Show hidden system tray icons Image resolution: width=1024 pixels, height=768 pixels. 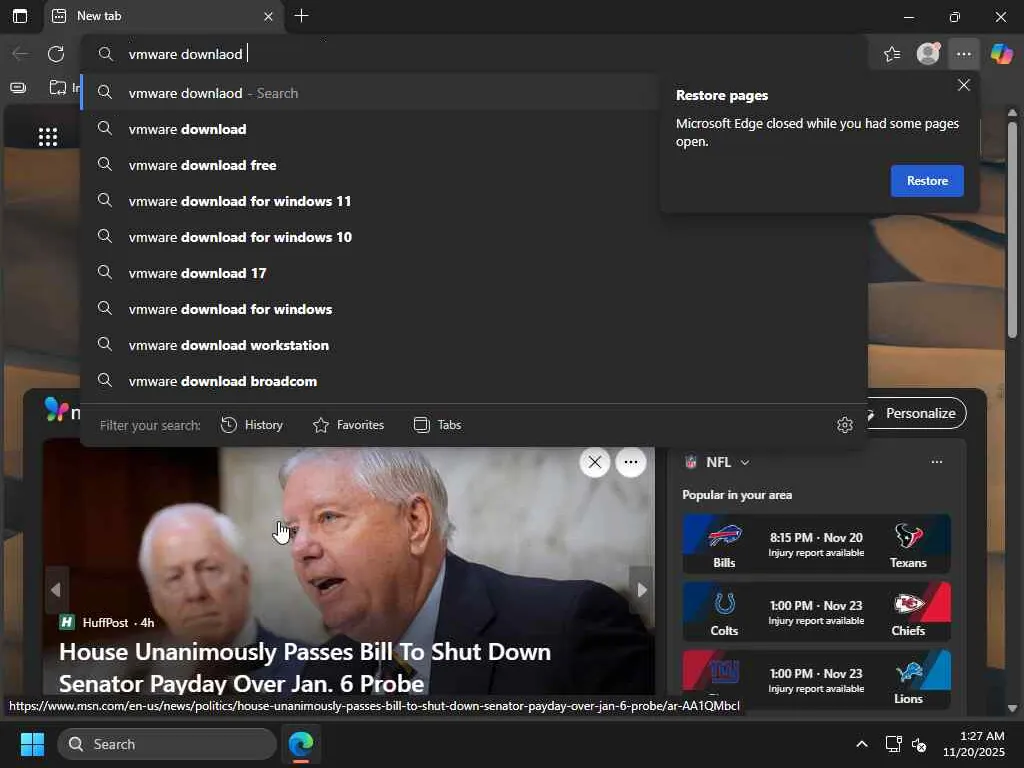(861, 744)
